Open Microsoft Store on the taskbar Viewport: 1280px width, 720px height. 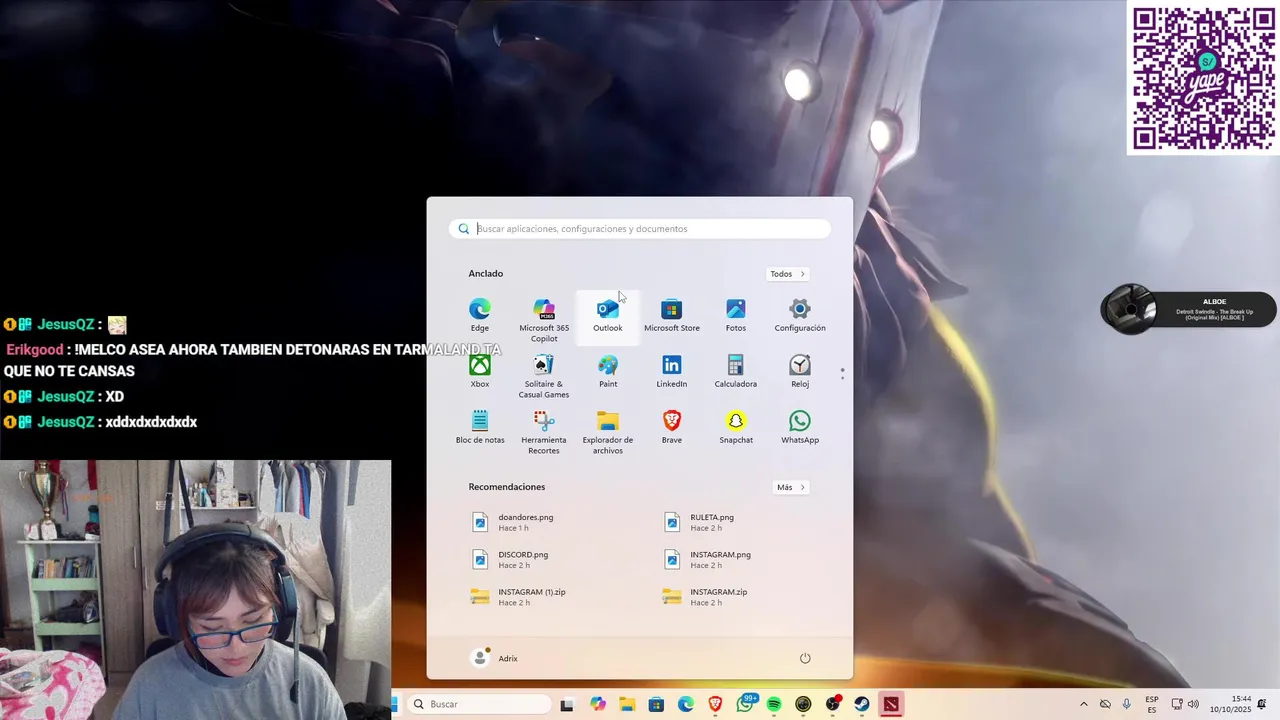coord(656,704)
